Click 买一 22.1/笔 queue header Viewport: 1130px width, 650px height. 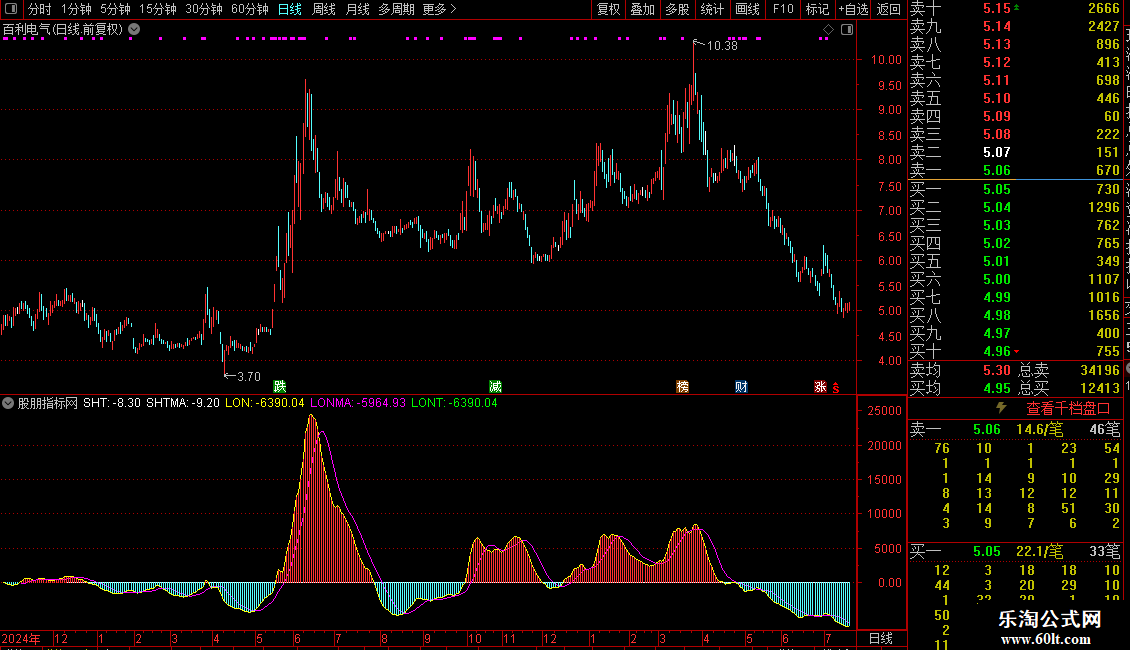(x=1015, y=551)
